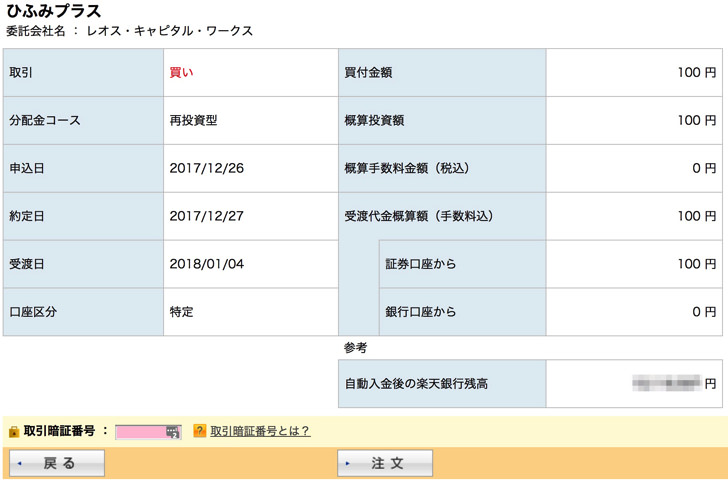Click the 参考 heading text
The image size is (728, 481).
point(355,347)
